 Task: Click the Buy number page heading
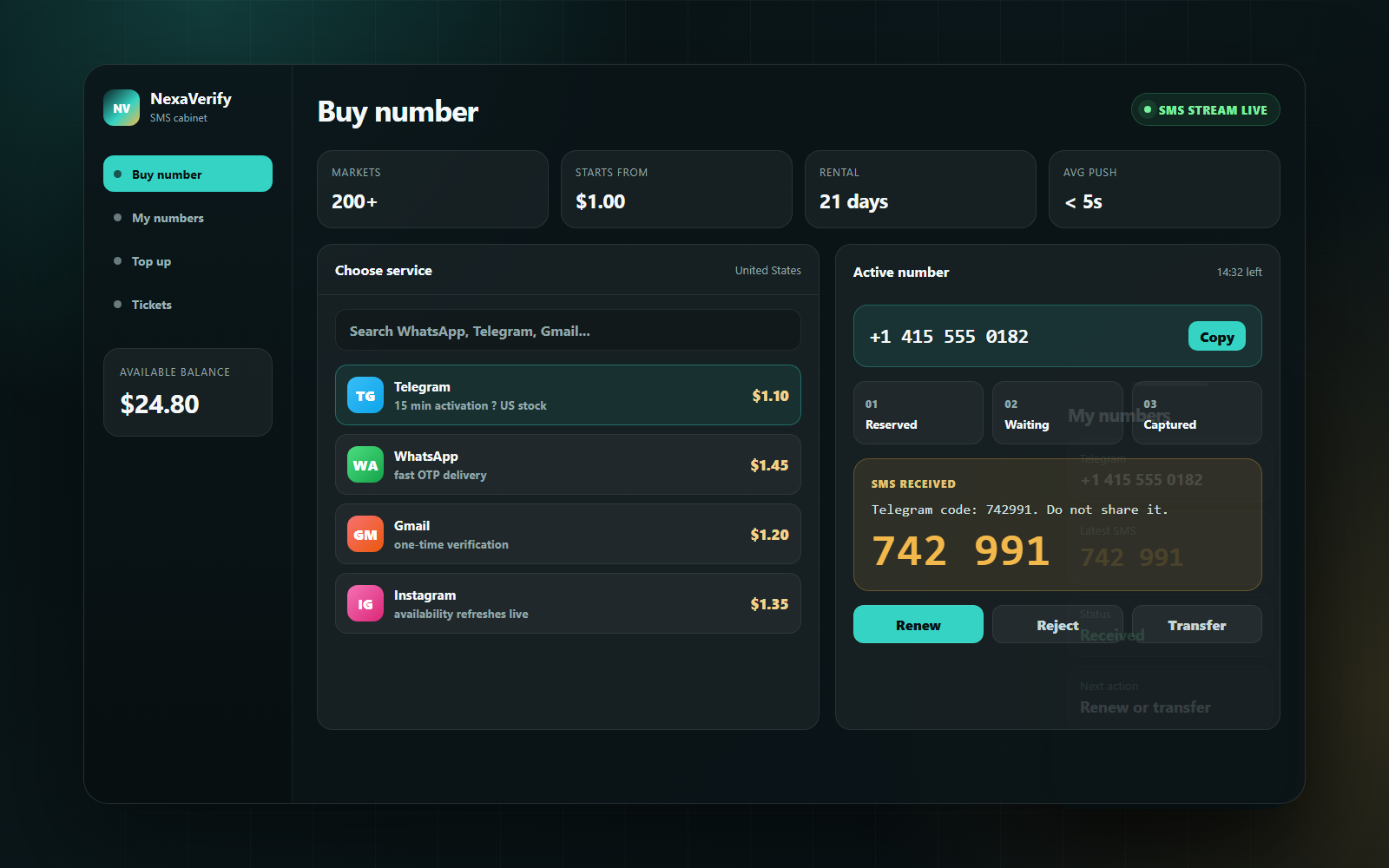click(398, 112)
